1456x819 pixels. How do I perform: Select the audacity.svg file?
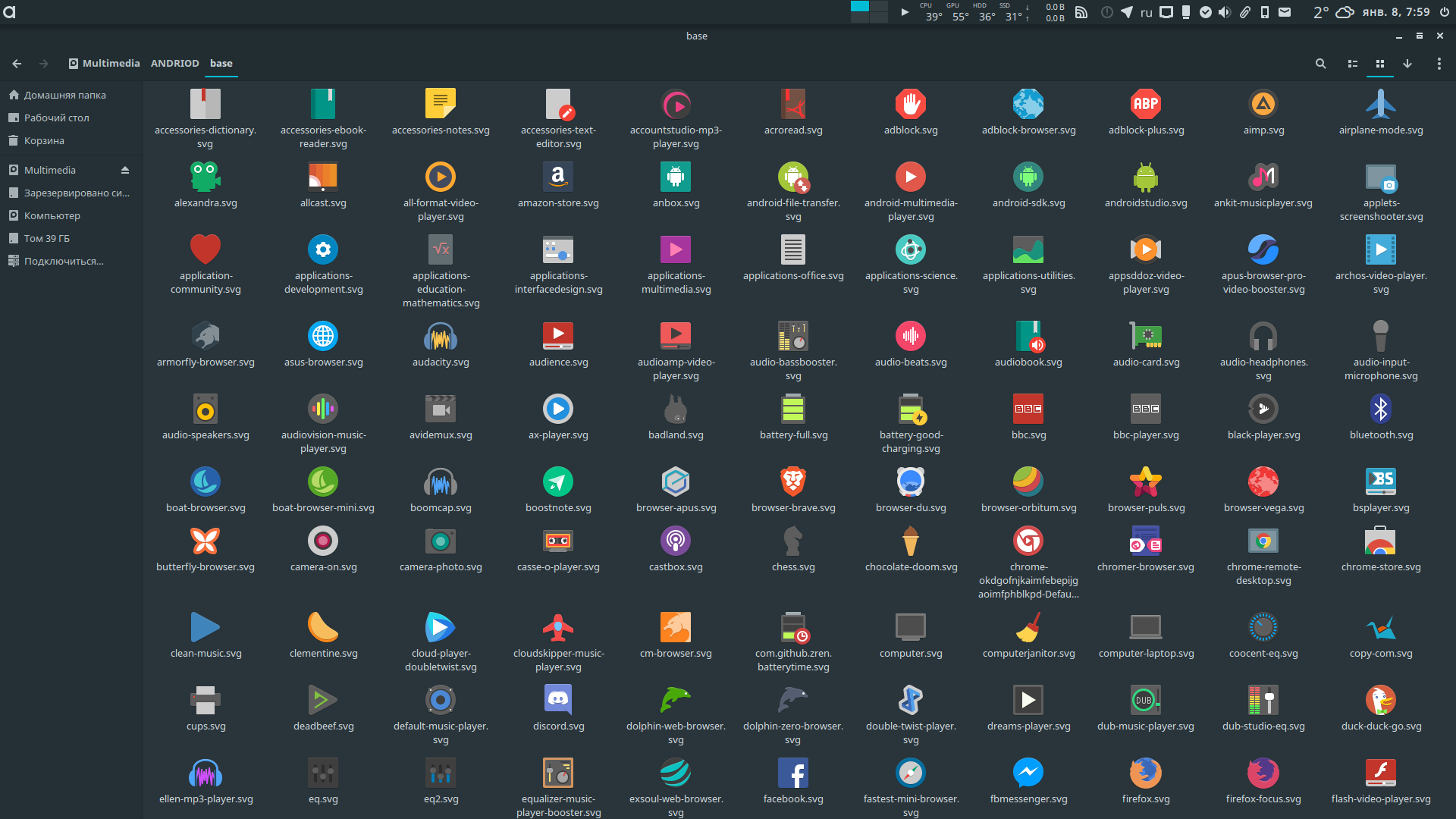point(440,336)
